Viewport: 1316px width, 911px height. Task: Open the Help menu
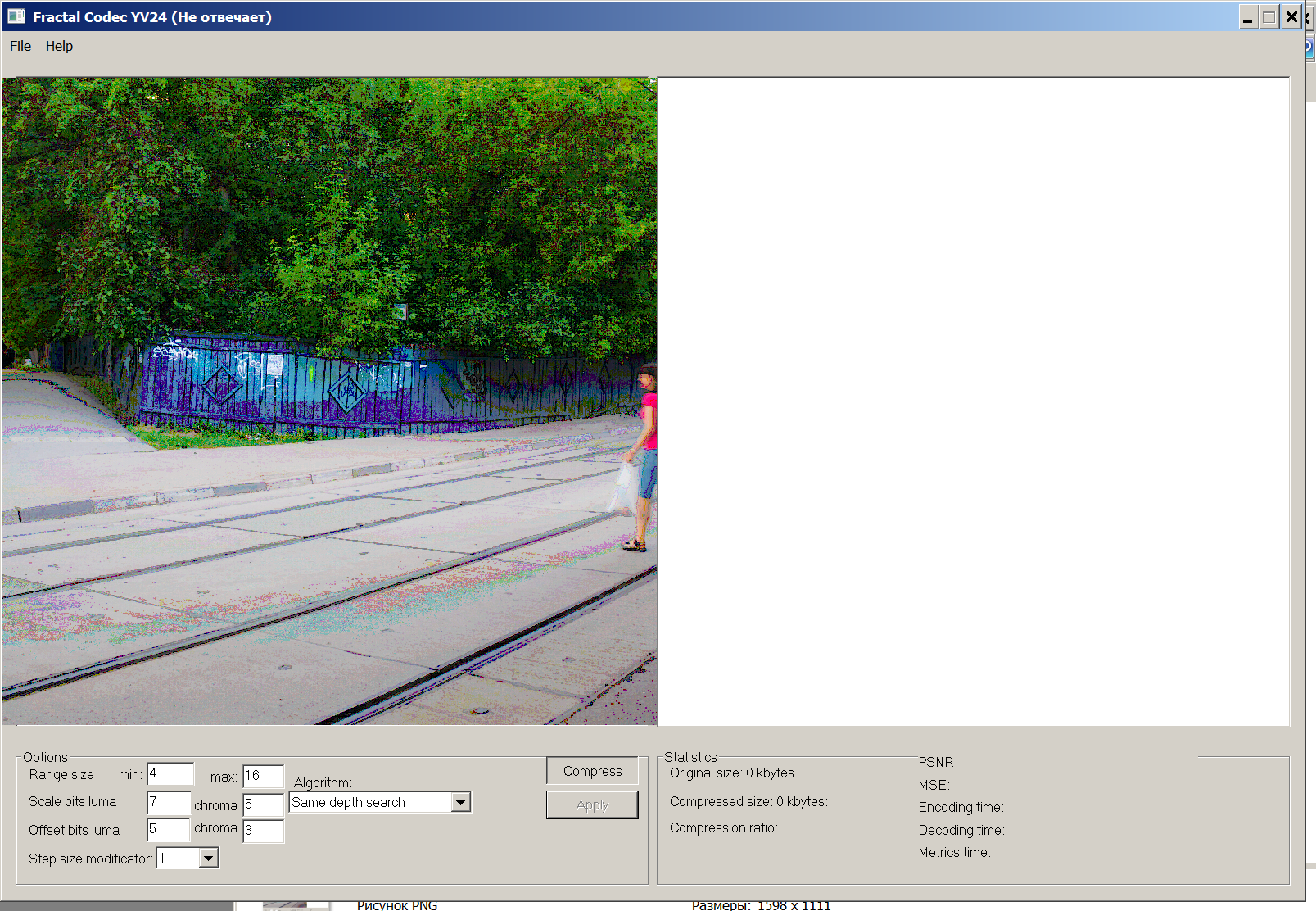[x=59, y=46]
